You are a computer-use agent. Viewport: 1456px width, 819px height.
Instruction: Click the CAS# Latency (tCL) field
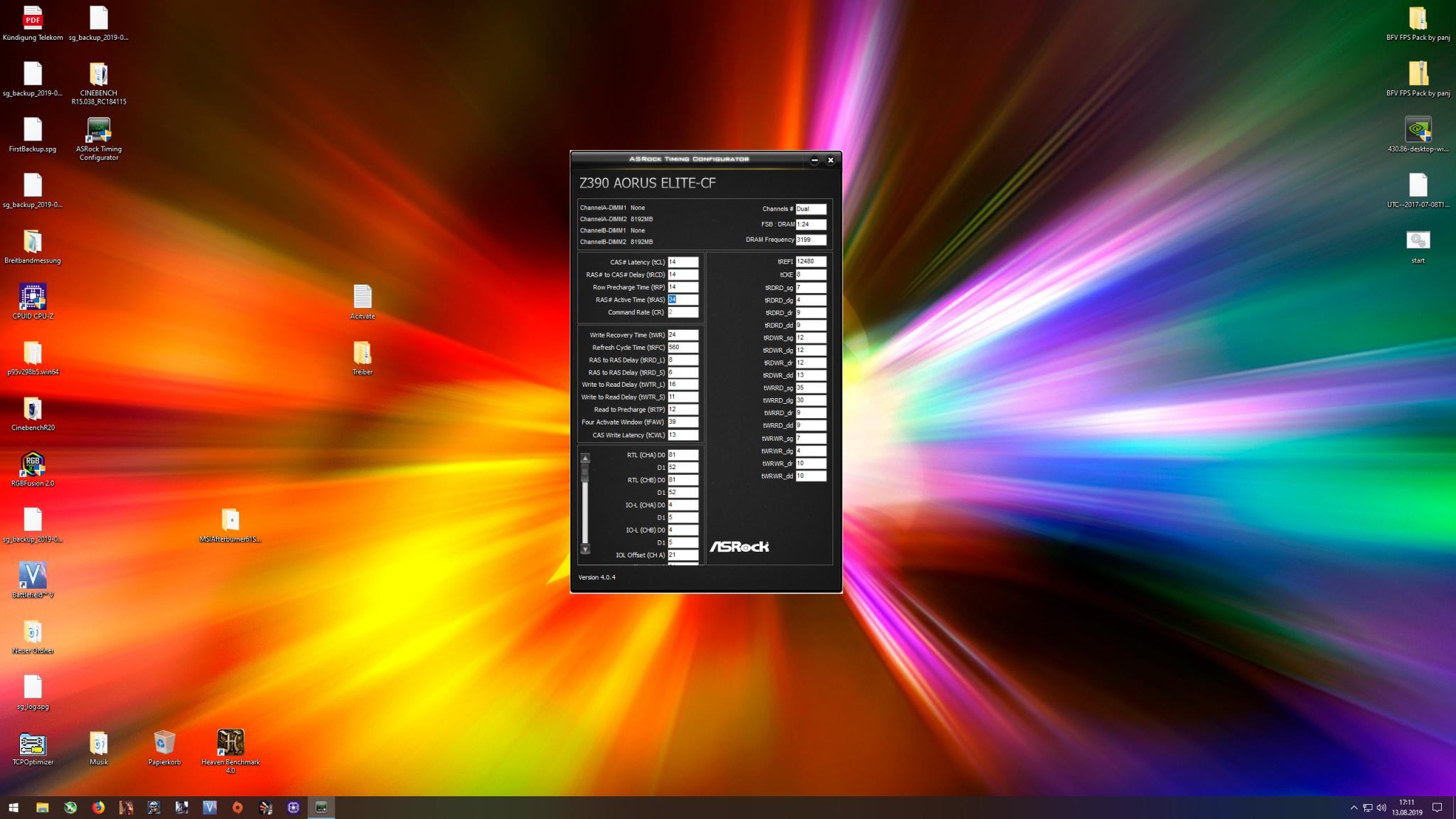click(682, 262)
